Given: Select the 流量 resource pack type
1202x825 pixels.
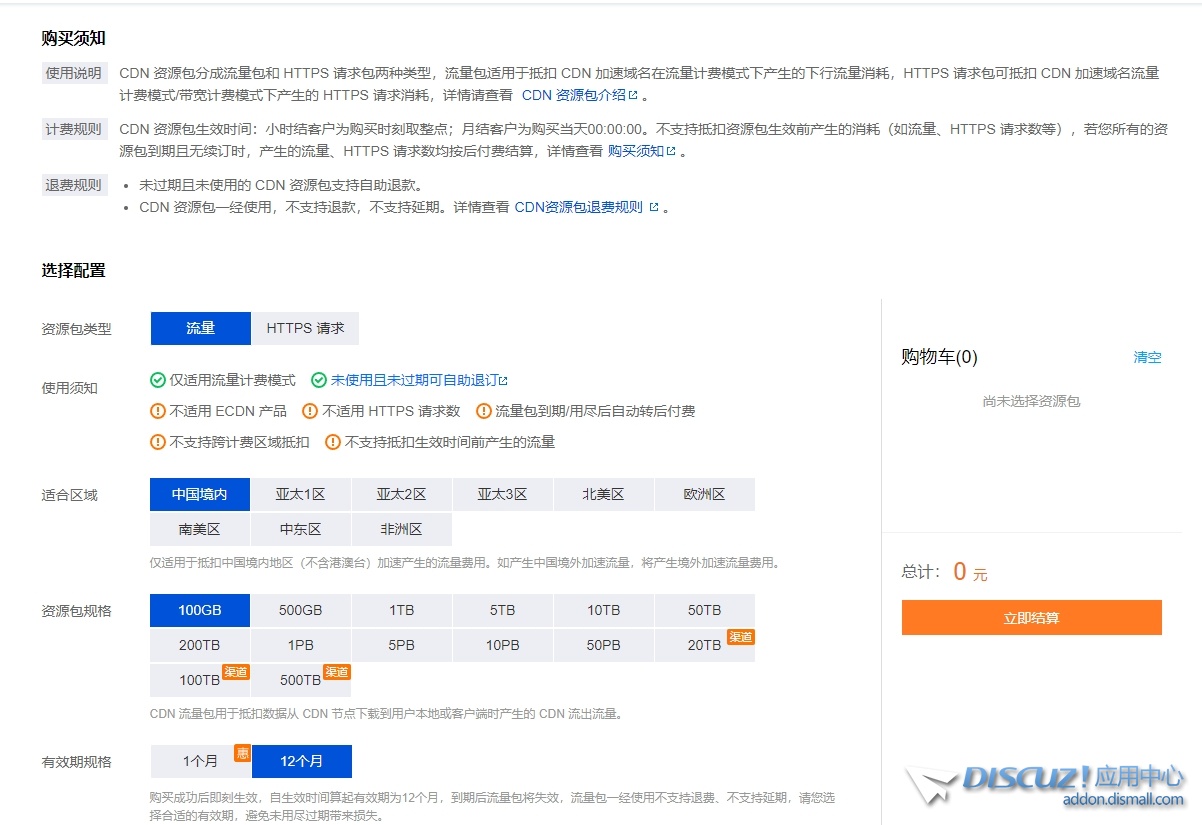Looking at the screenshot, I should pyautogui.click(x=200, y=328).
